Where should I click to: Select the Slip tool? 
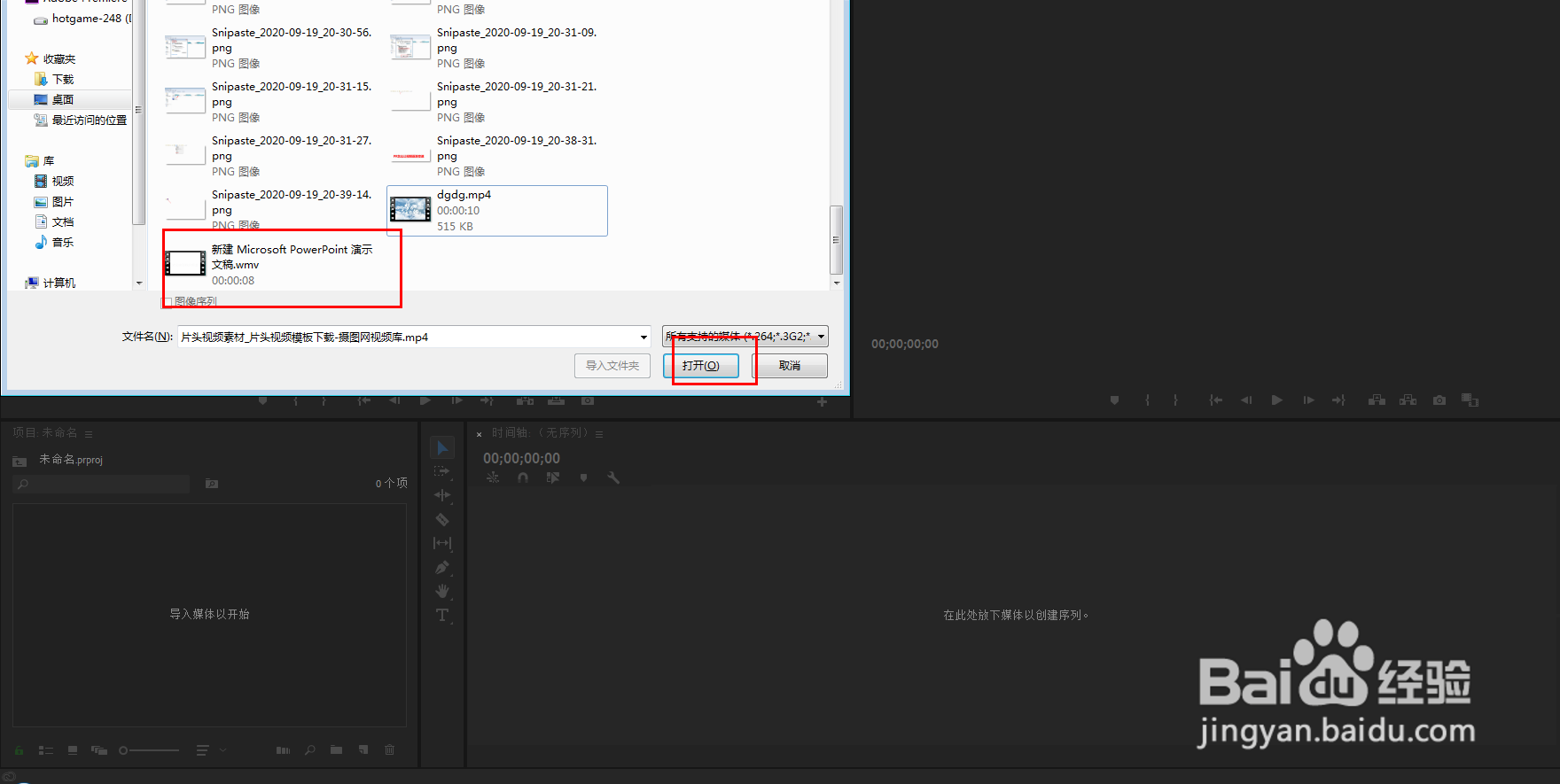click(442, 543)
